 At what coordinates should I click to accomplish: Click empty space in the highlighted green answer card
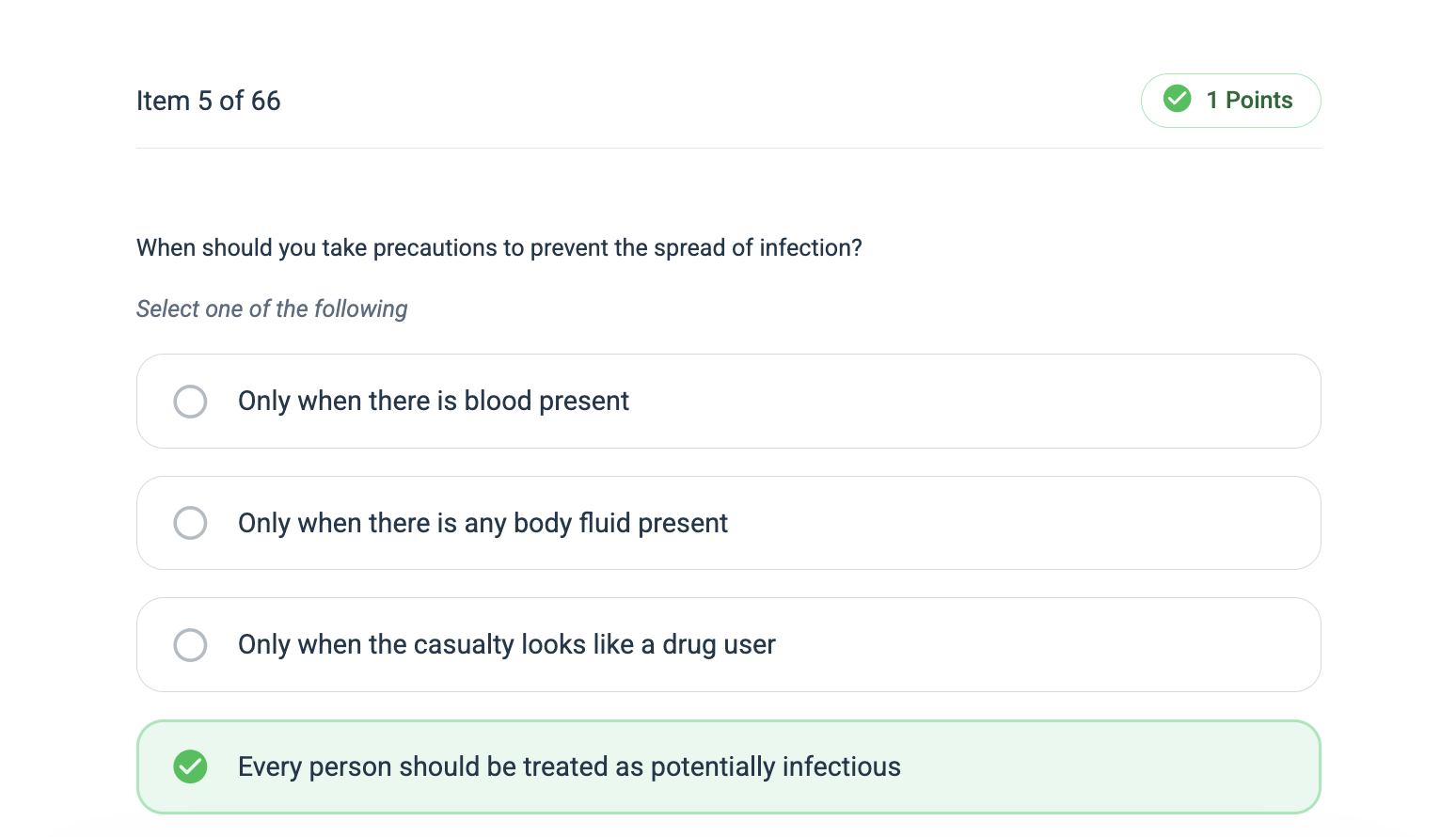click(x=1110, y=766)
